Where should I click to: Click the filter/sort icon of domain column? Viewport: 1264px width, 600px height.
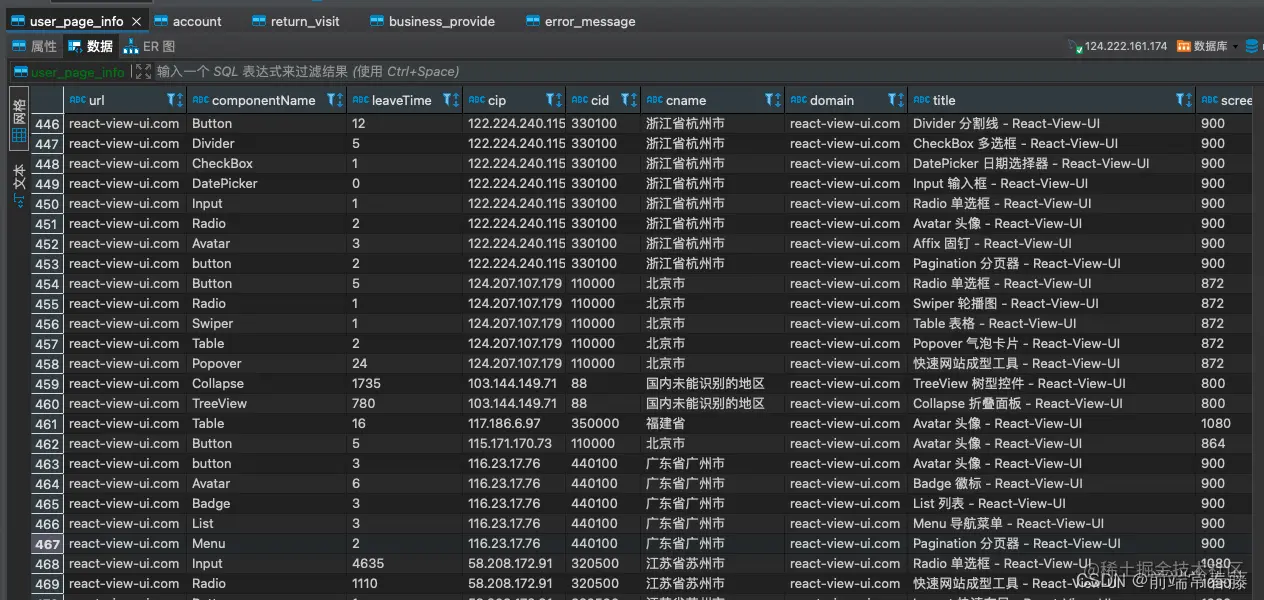coord(896,100)
